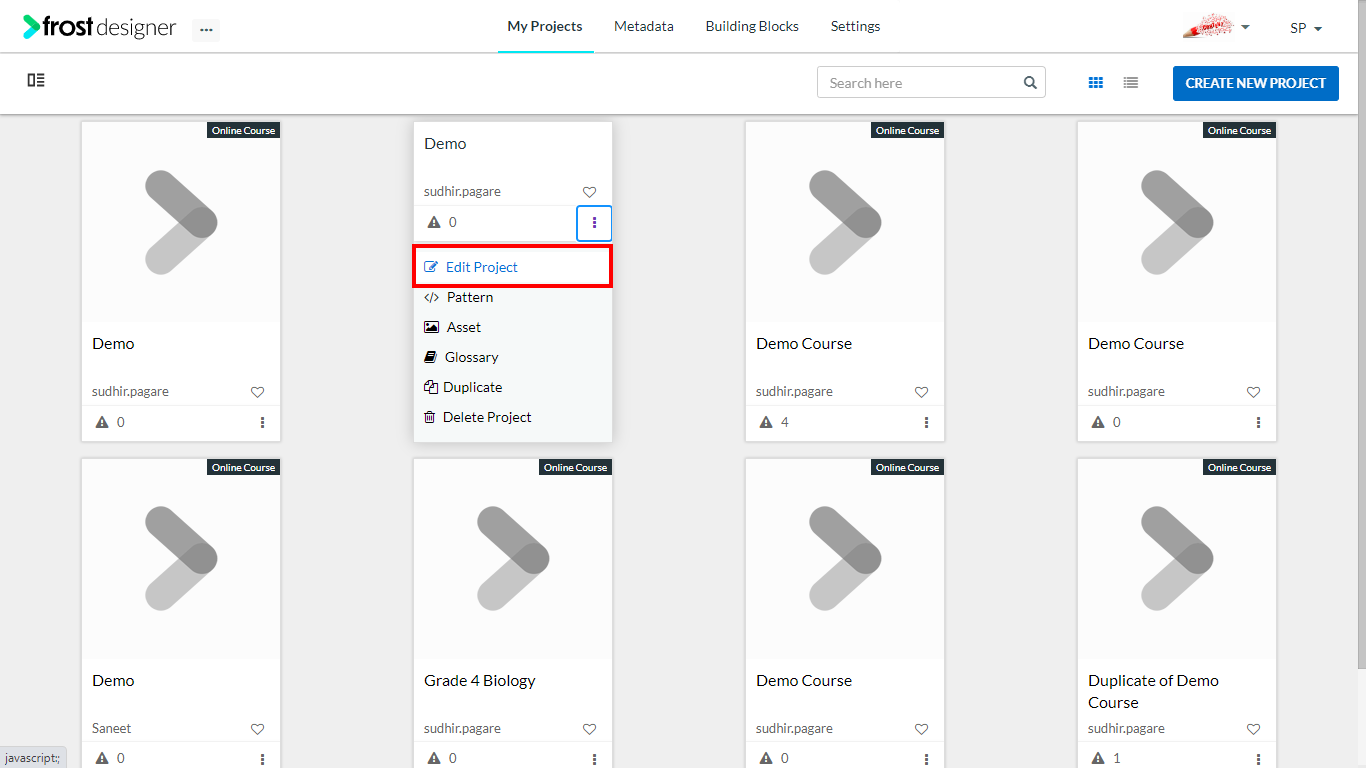
Task: Favorite the Demo project by Saneet
Action: pyautogui.click(x=257, y=729)
